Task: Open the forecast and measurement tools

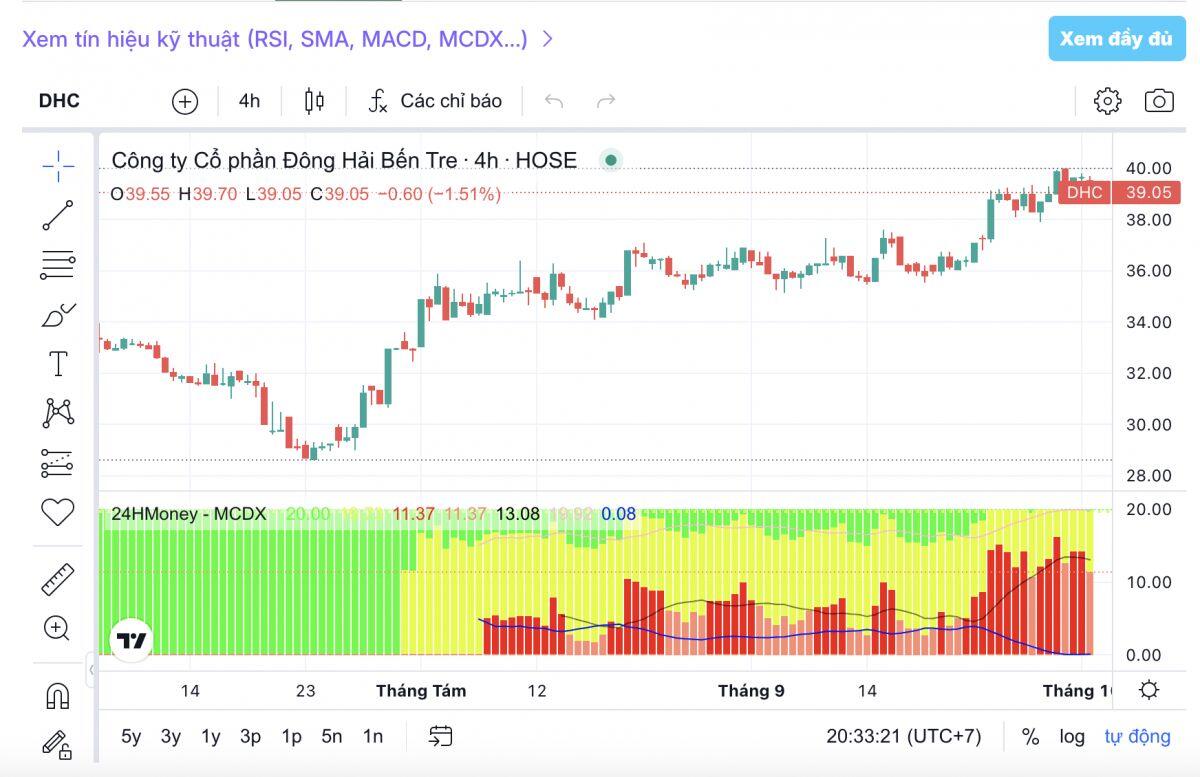Action: pyautogui.click(x=58, y=463)
